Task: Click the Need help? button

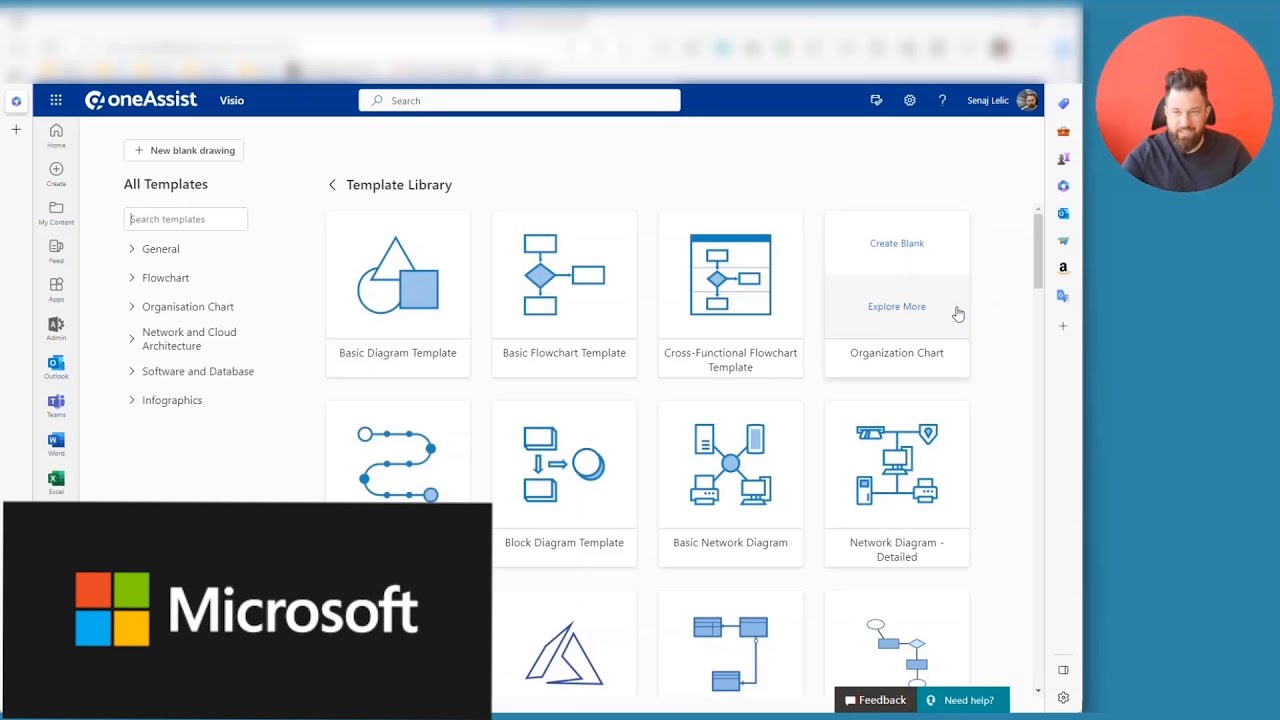Action: click(963, 700)
